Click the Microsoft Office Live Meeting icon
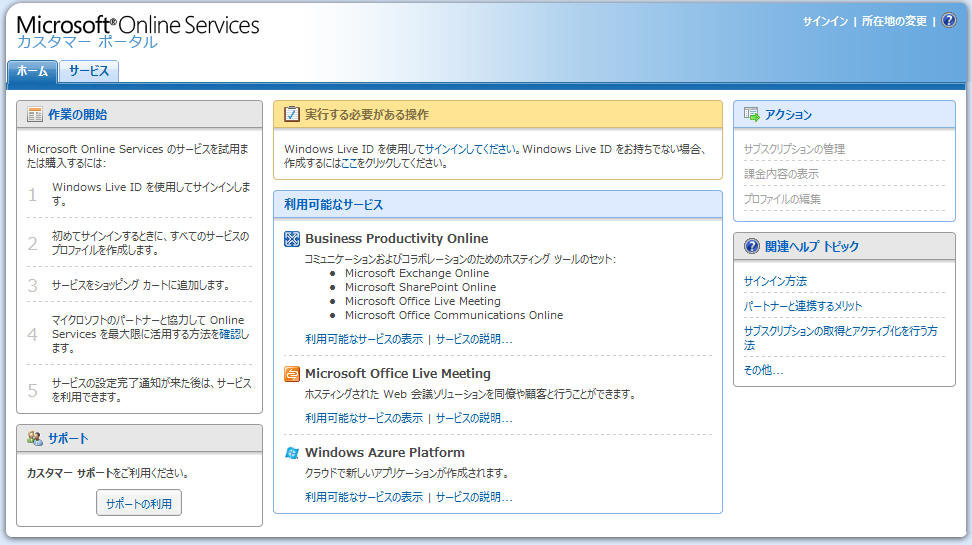This screenshot has width=972, height=545. point(292,374)
